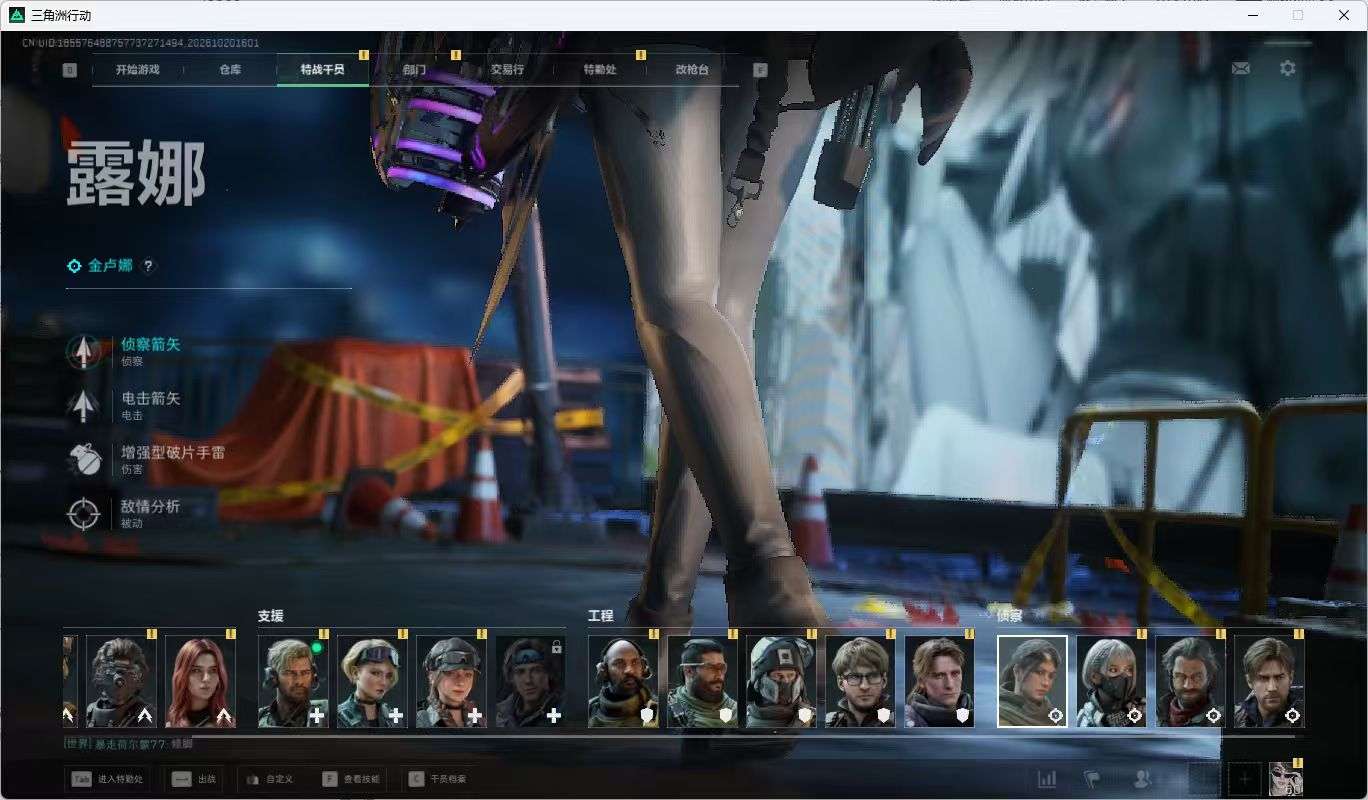Click the question mark beside 金卢娜
Image resolution: width=1368 pixels, height=800 pixels.
148,266
